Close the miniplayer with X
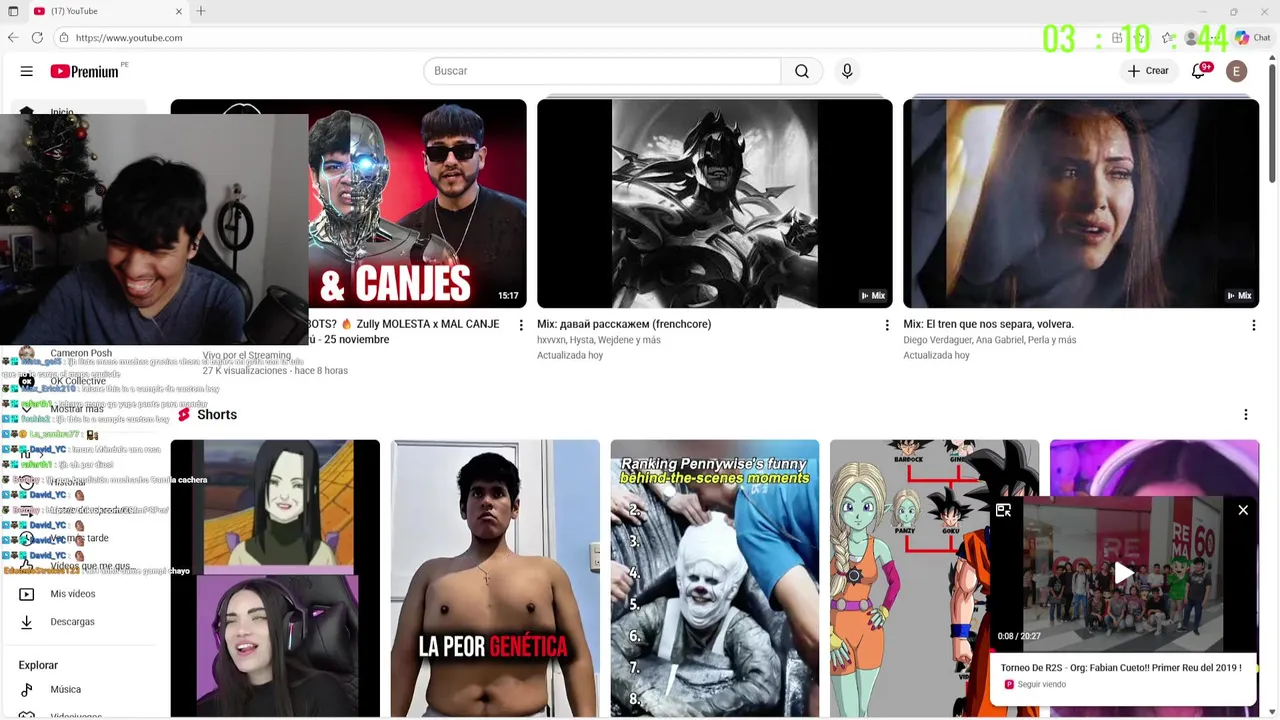Viewport: 1280px width, 720px height. pos(1243,510)
